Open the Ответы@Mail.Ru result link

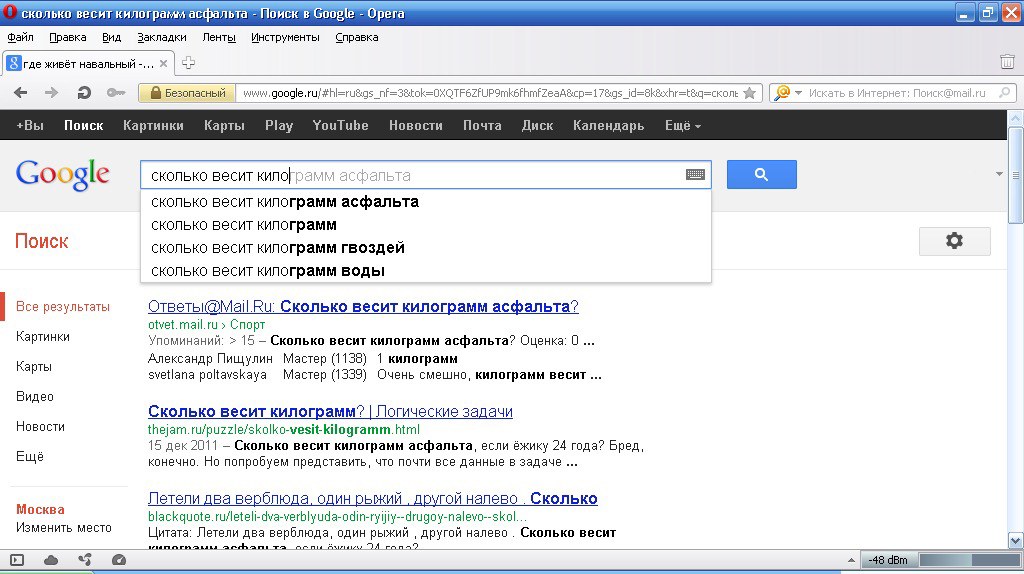coord(363,306)
